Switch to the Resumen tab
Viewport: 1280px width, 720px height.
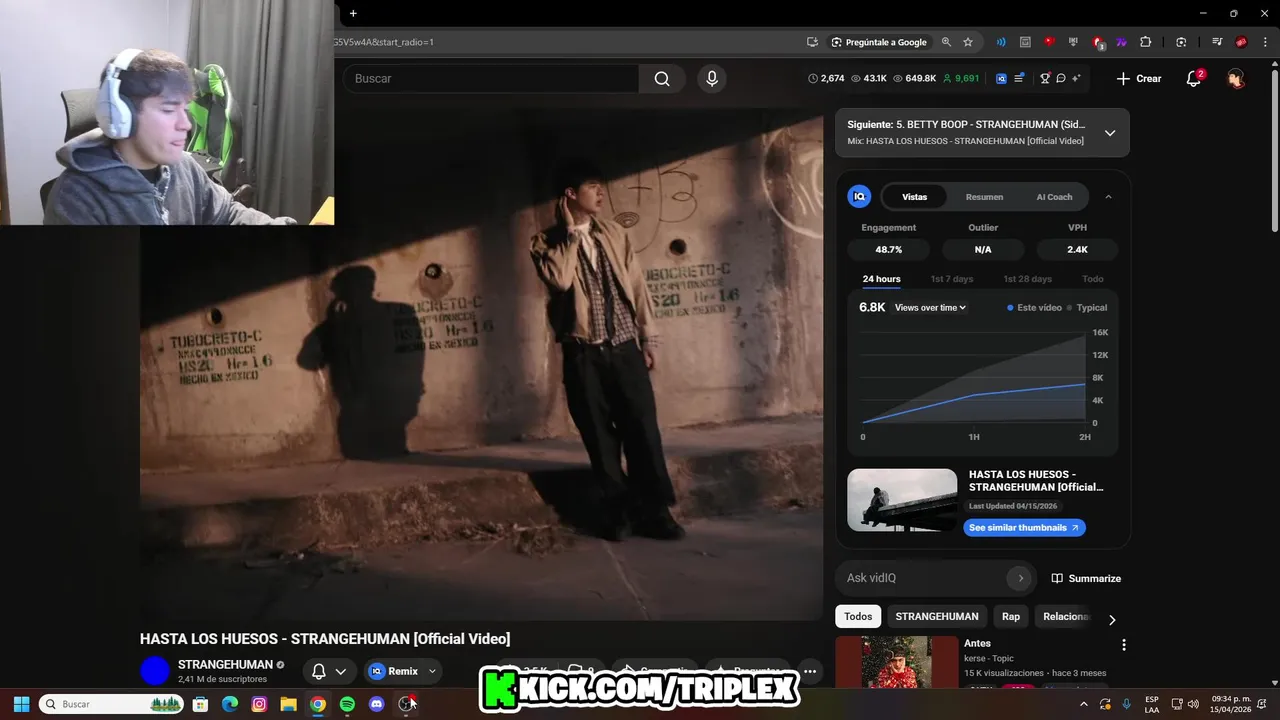click(x=984, y=197)
